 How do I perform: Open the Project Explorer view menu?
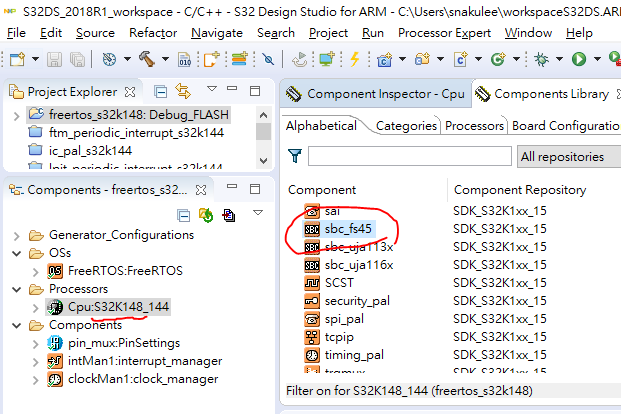click(212, 89)
